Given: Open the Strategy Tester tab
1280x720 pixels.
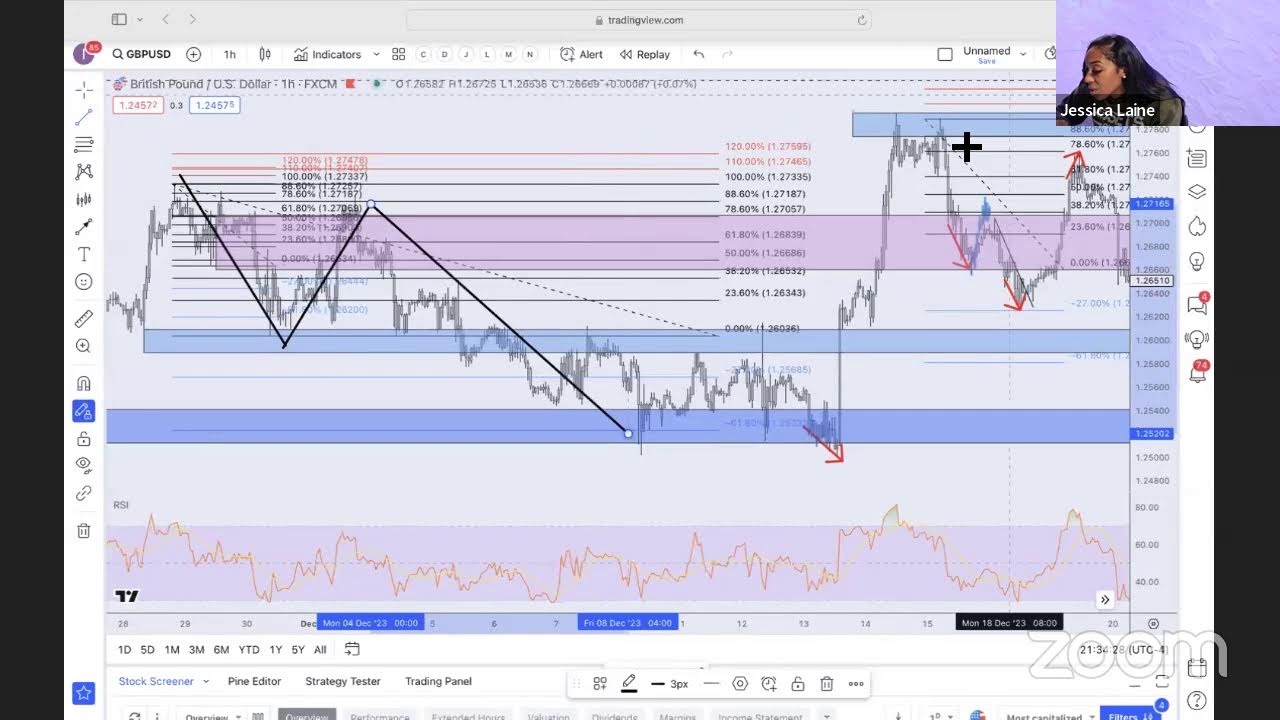Looking at the screenshot, I should click(x=343, y=681).
